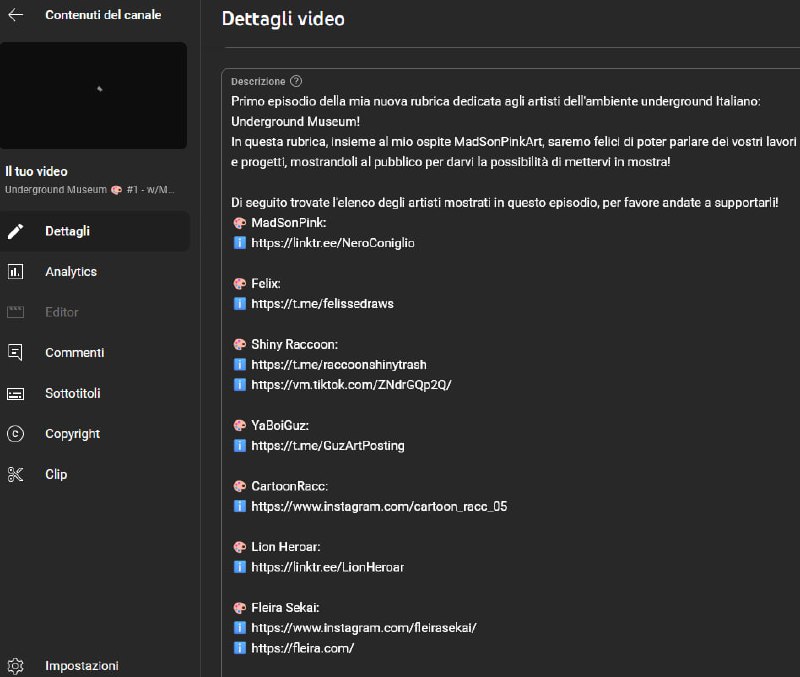Click inside the description text on Underground Museum!
Image resolution: width=800 pixels, height=677 pixels.
coord(295,121)
